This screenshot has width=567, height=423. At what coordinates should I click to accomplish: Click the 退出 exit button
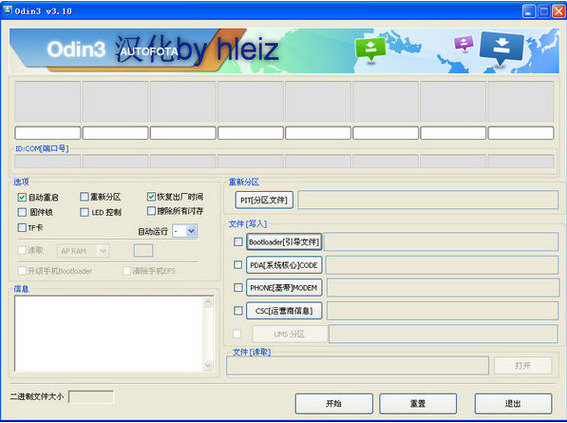pyautogui.click(x=513, y=403)
